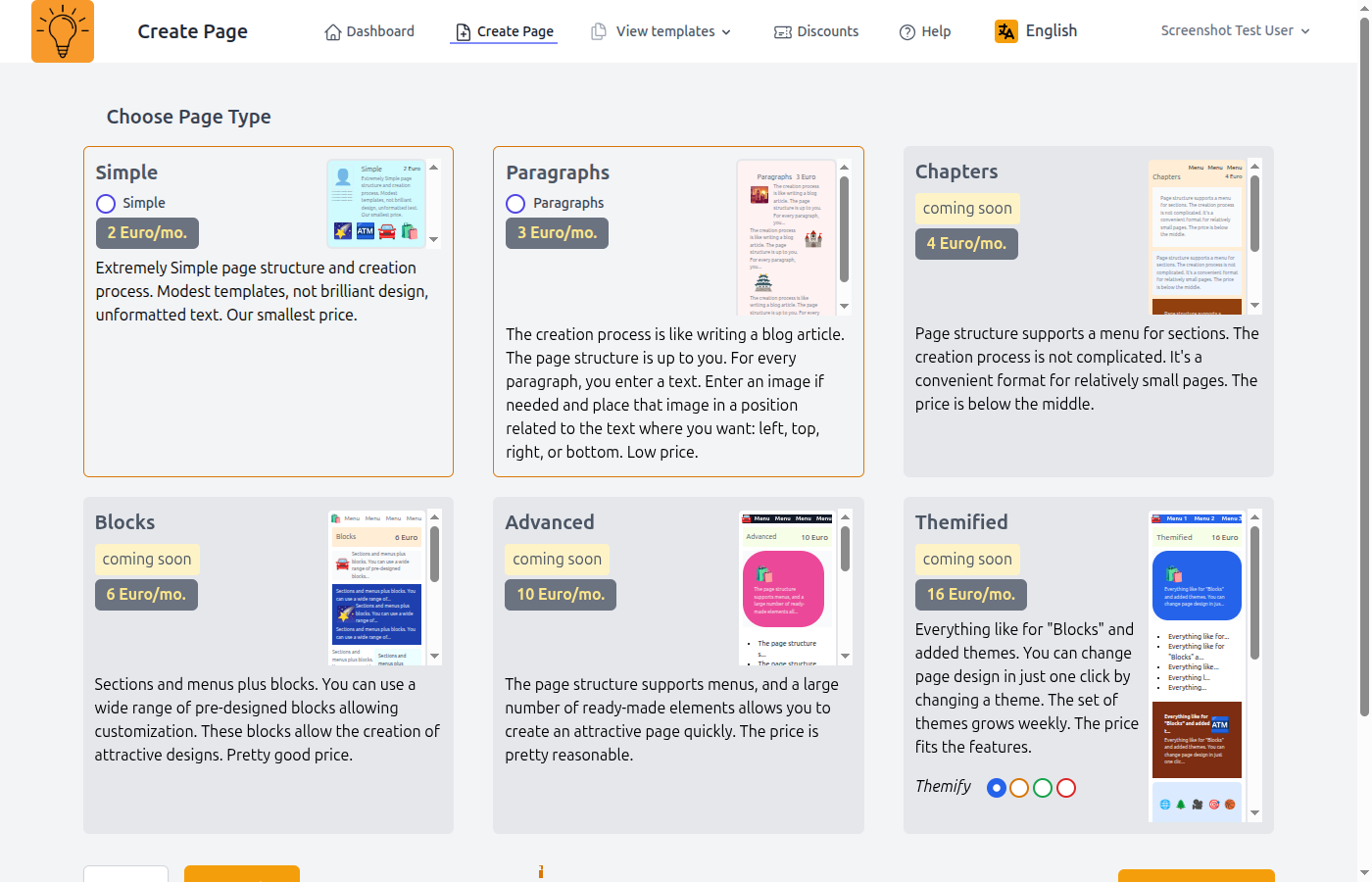Click the down arrow in Simple preview
The width and height of the screenshot is (1372, 882).
pos(433,240)
